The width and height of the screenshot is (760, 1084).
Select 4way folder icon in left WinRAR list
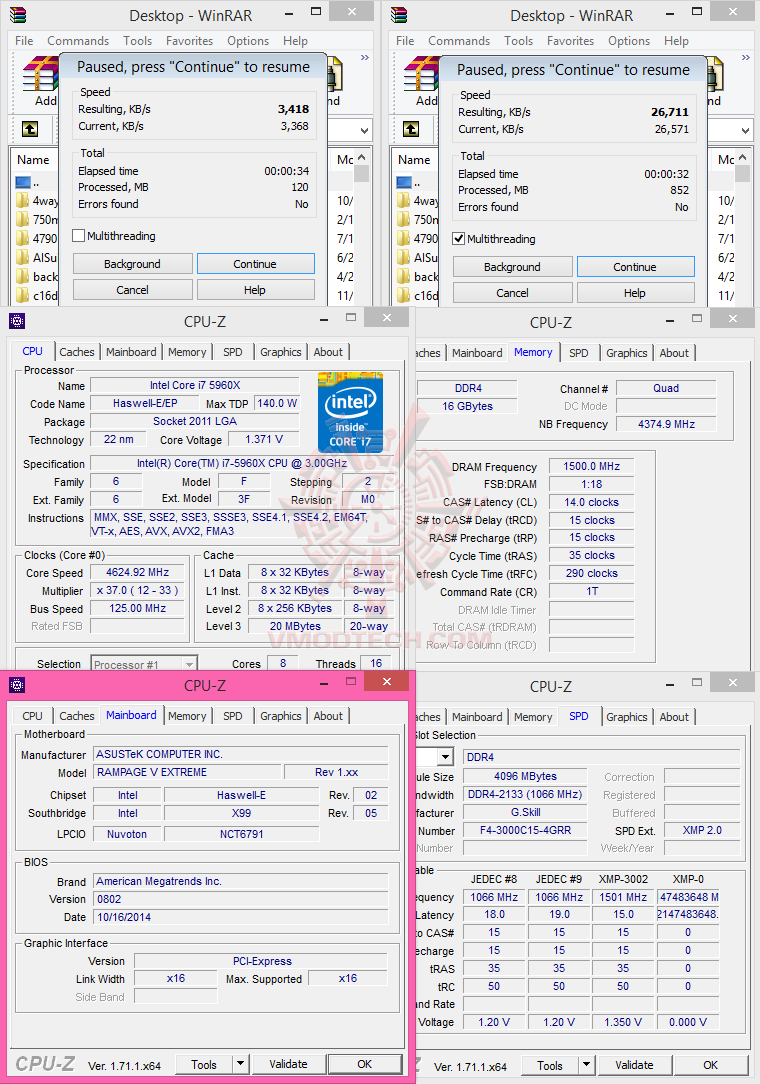(x=23, y=201)
